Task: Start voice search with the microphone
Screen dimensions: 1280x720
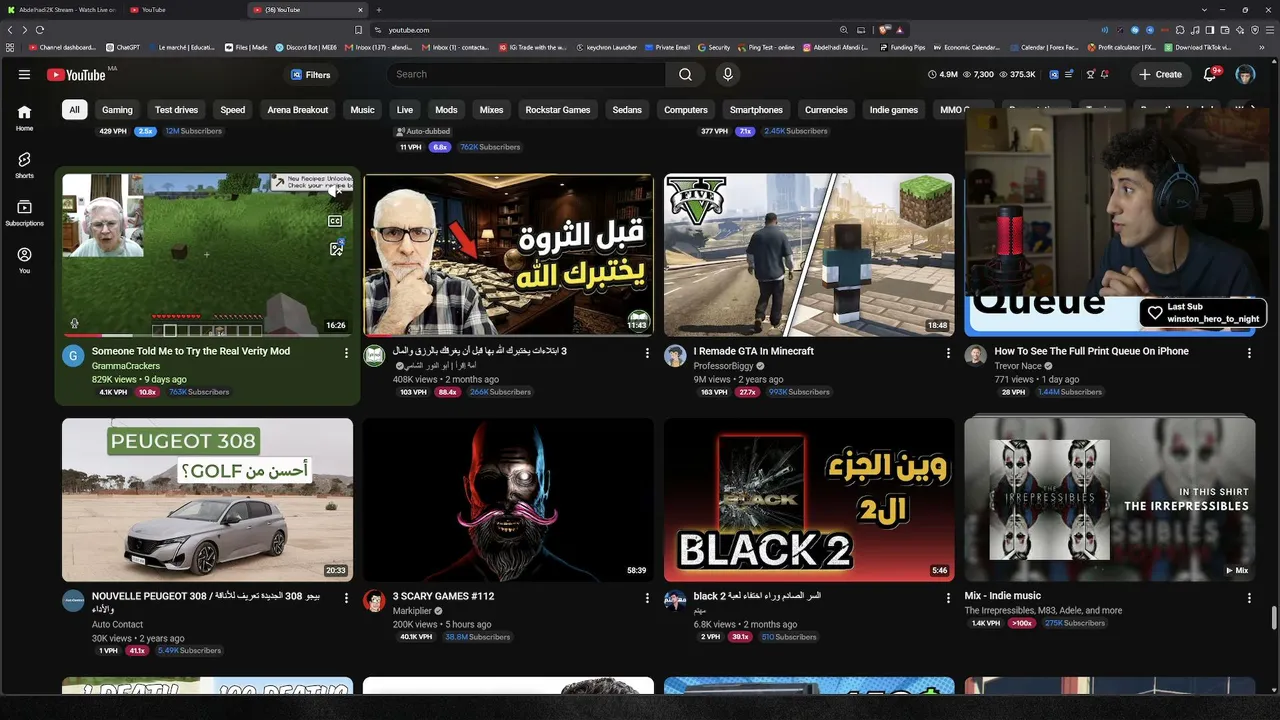Action: point(728,74)
